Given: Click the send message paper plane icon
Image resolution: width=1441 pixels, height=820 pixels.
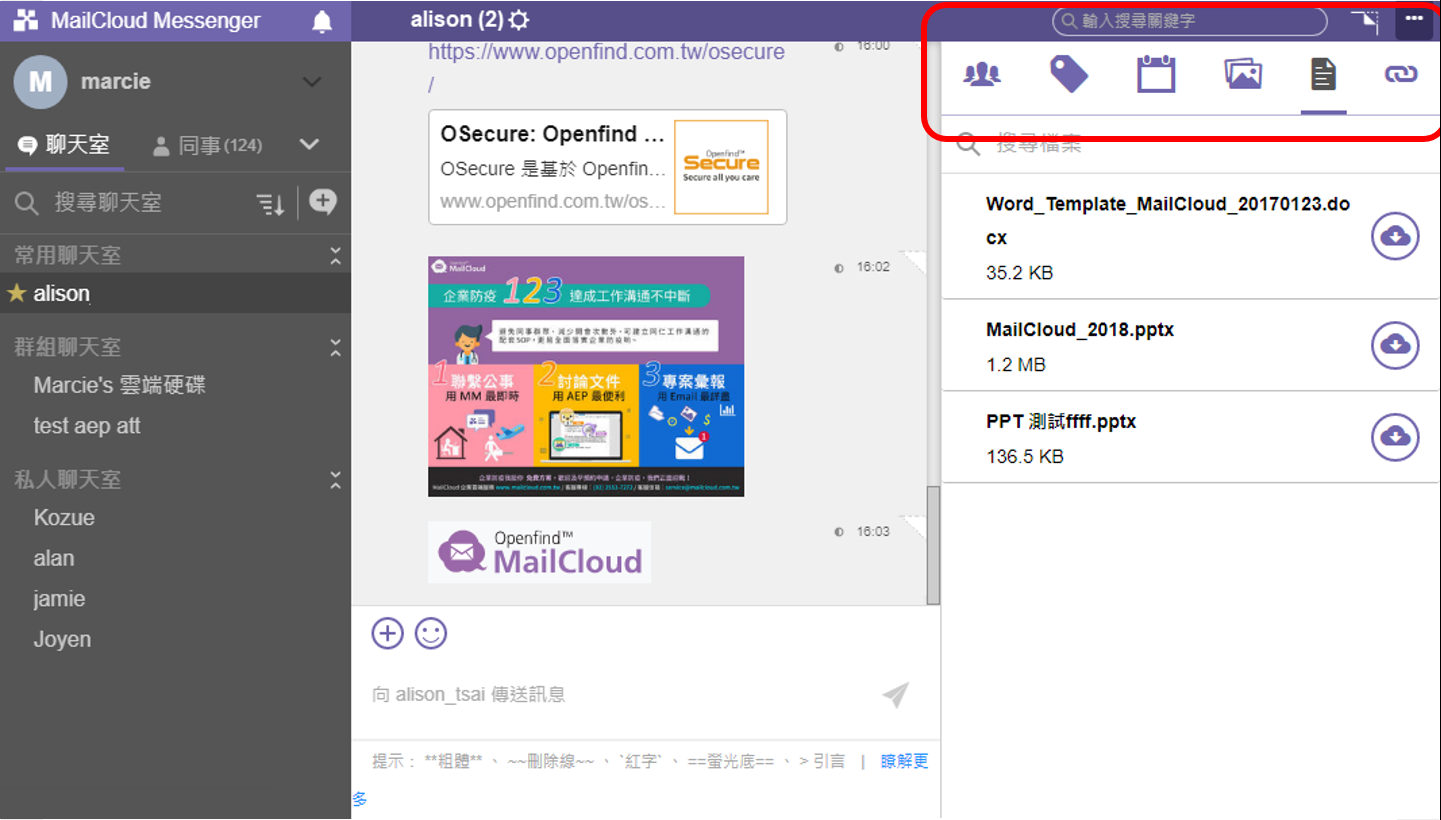Looking at the screenshot, I should [896, 695].
